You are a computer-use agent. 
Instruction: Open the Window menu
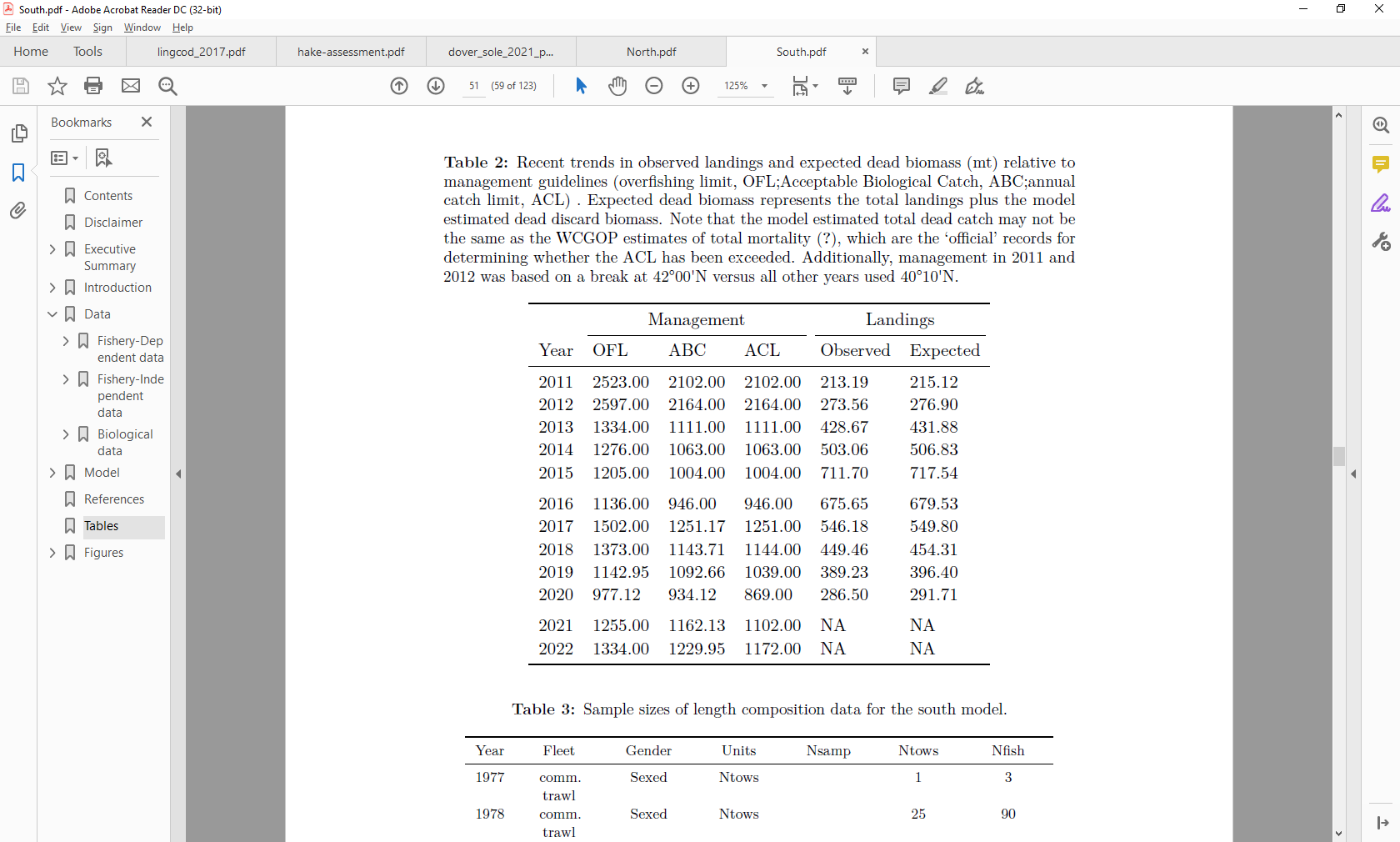(142, 28)
